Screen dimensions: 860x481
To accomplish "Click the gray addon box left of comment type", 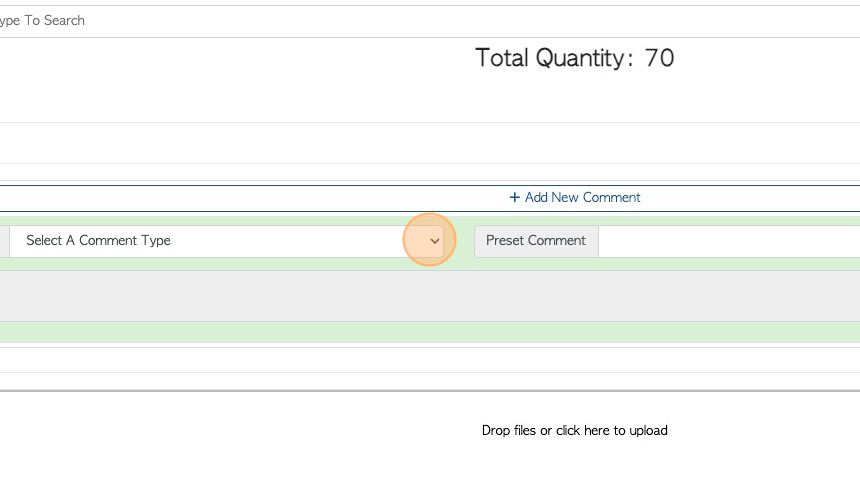I will (4, 241).
